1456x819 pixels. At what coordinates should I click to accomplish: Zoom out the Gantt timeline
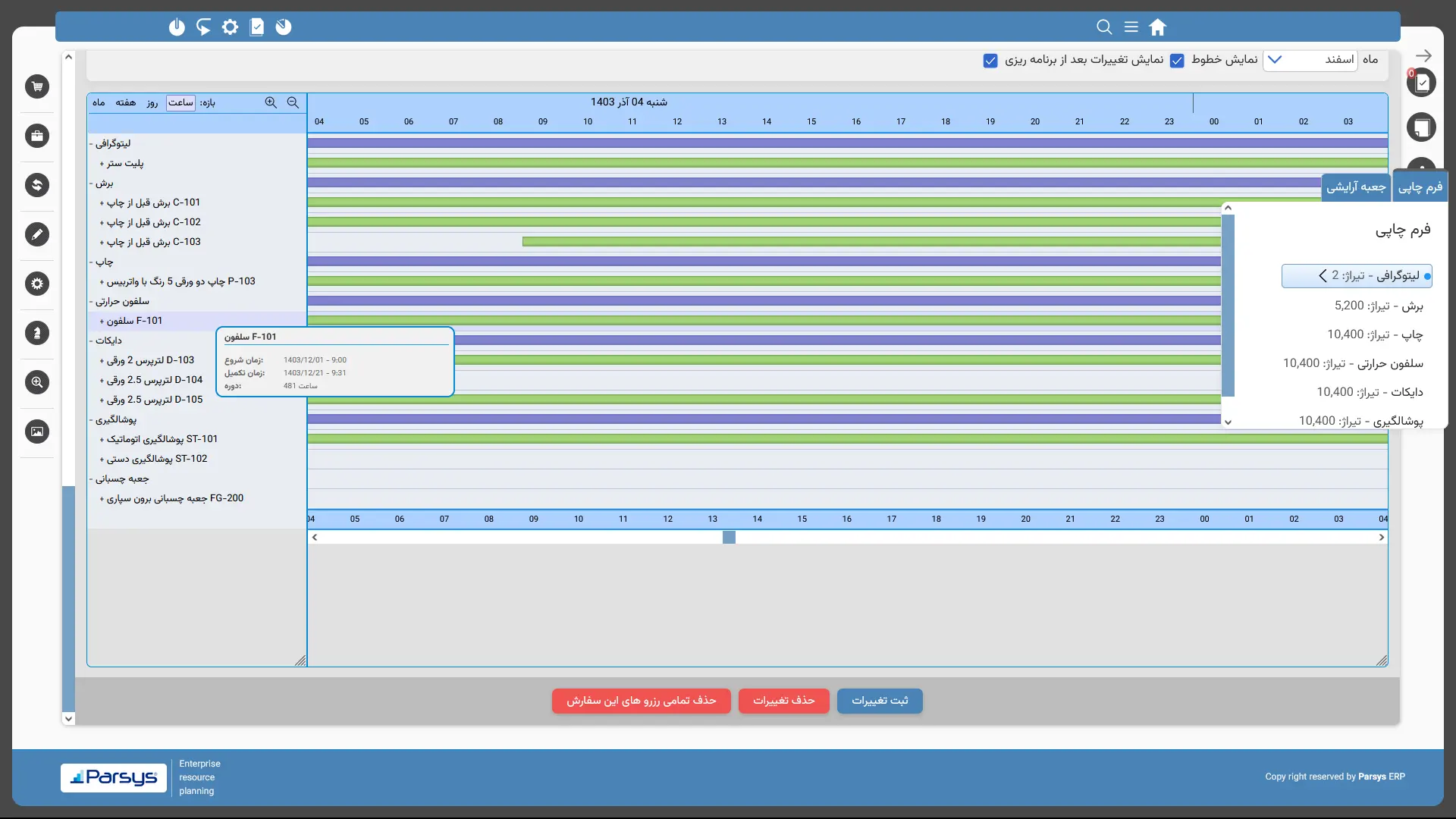click(x=293, y=102)
